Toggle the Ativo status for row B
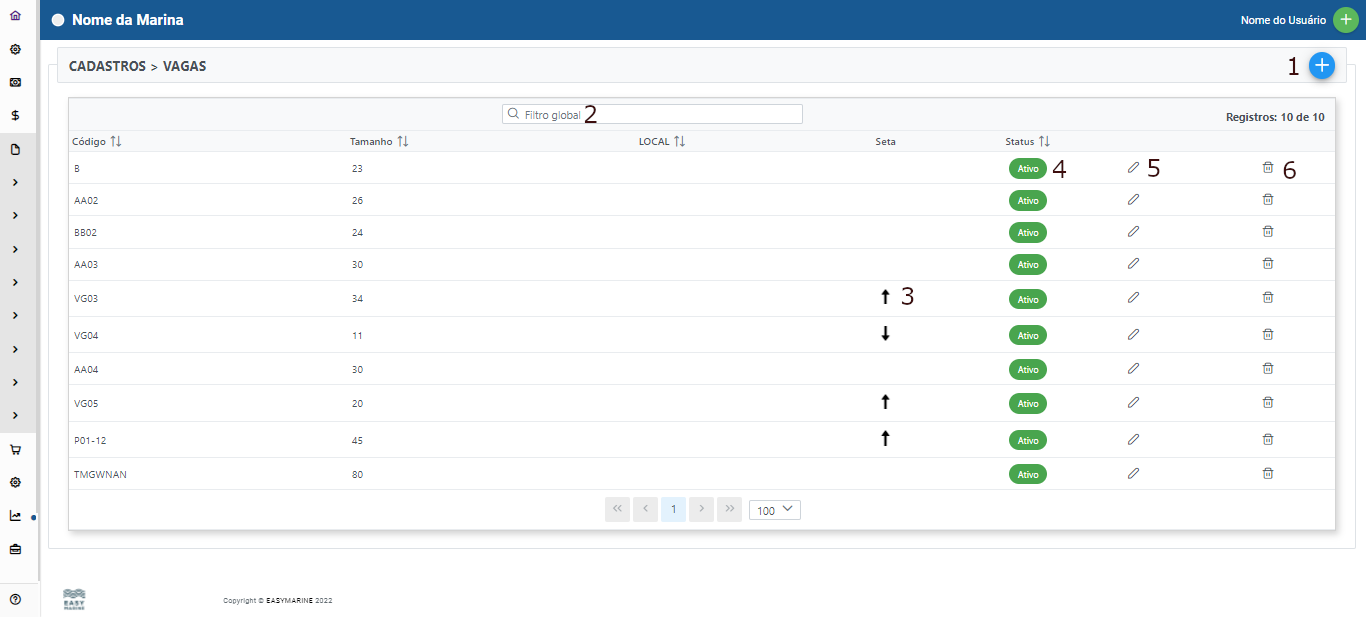The image size is (1366, 617). coord(1027,169)
